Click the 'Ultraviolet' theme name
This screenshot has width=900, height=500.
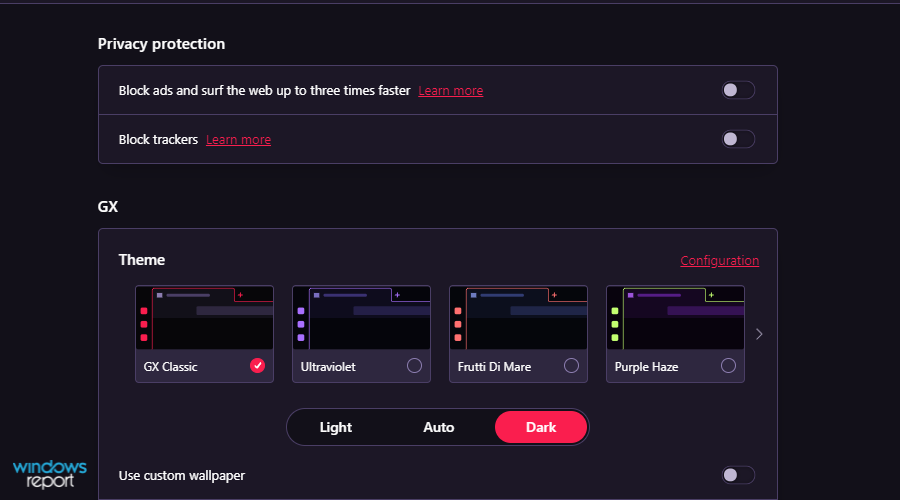pos(328,367)
